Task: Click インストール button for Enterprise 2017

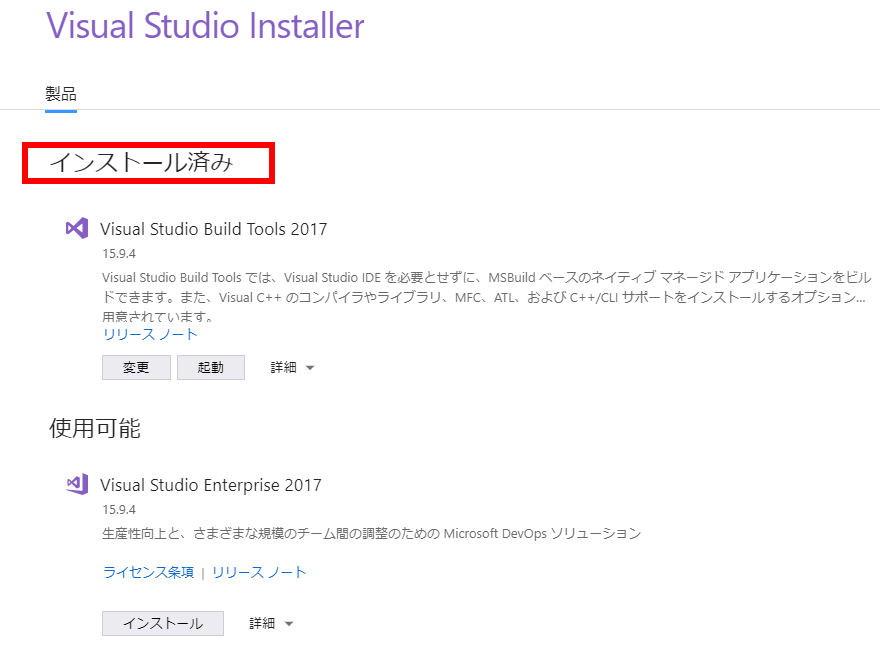Action: pos(163,623)
